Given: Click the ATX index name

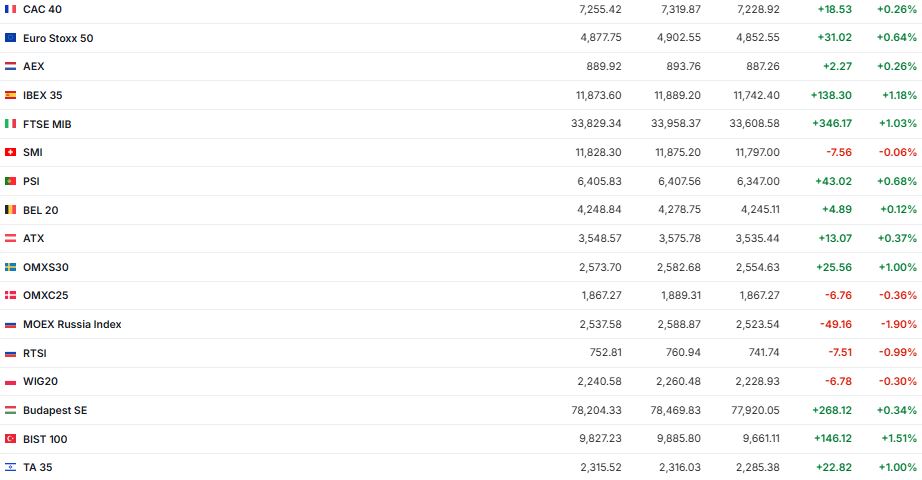Looking at the screenshot, I should point(34,238).
